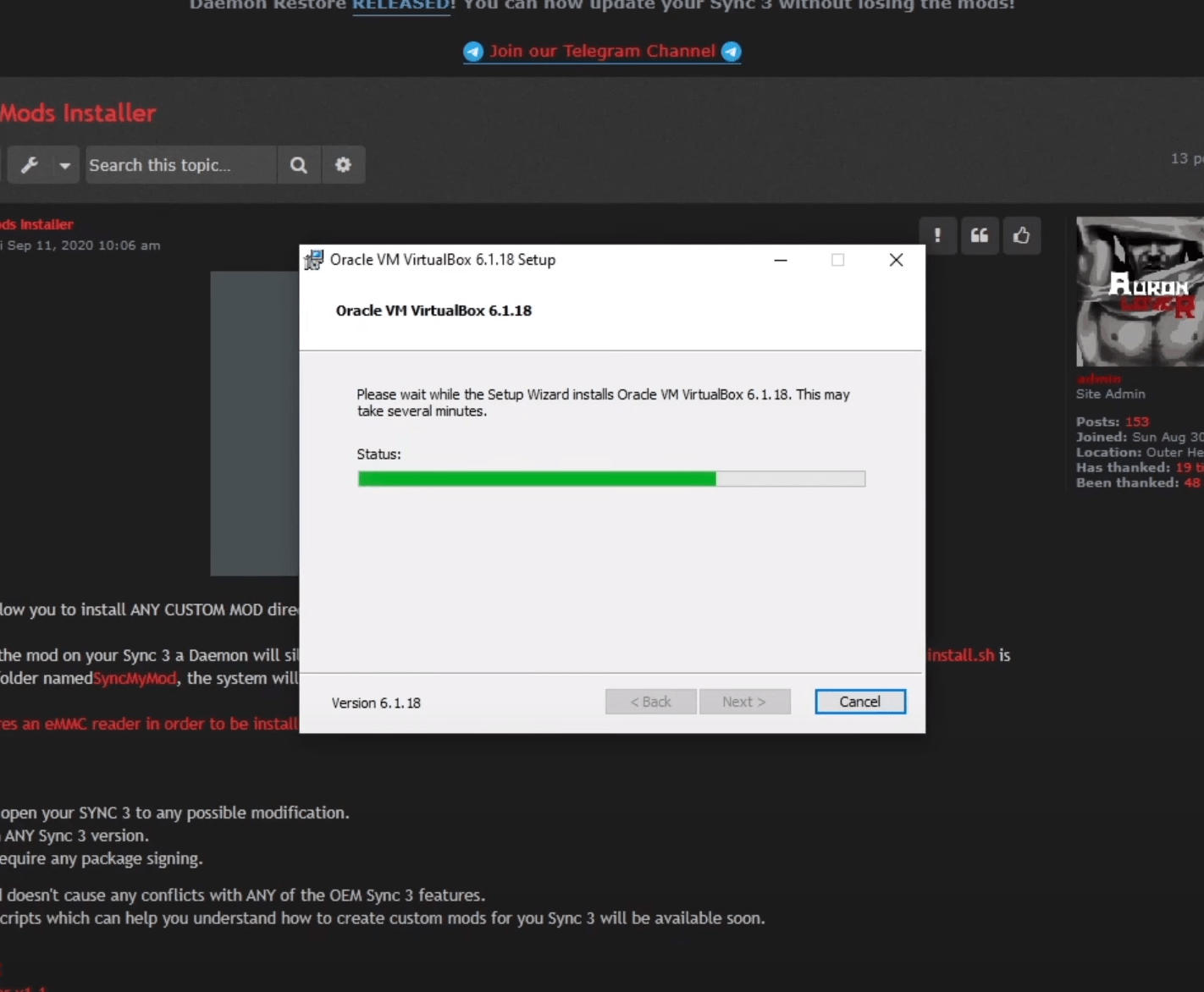This screenshot has height=992, width=1204.
Task: Click the installation progress bar
Action: point(611,479)
